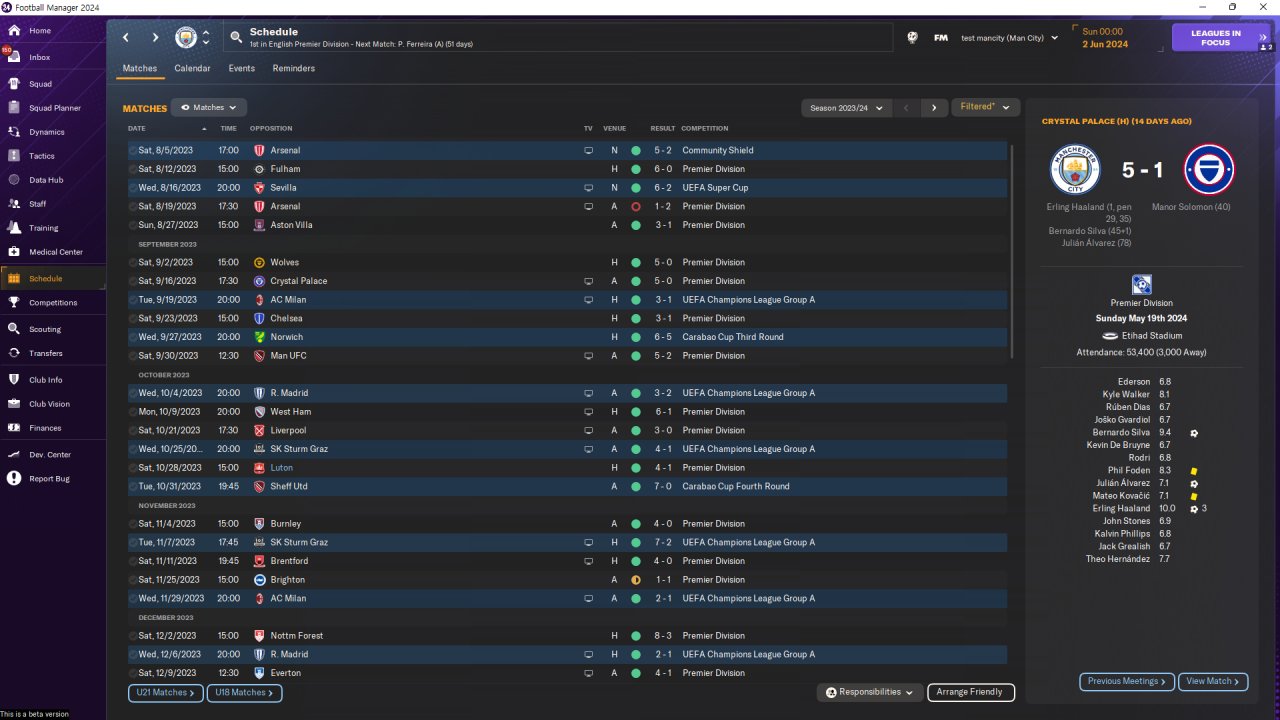This screenshot has width=1280, height=720.
Task: Click the search magnifier icon
Action: coord(236,38)
